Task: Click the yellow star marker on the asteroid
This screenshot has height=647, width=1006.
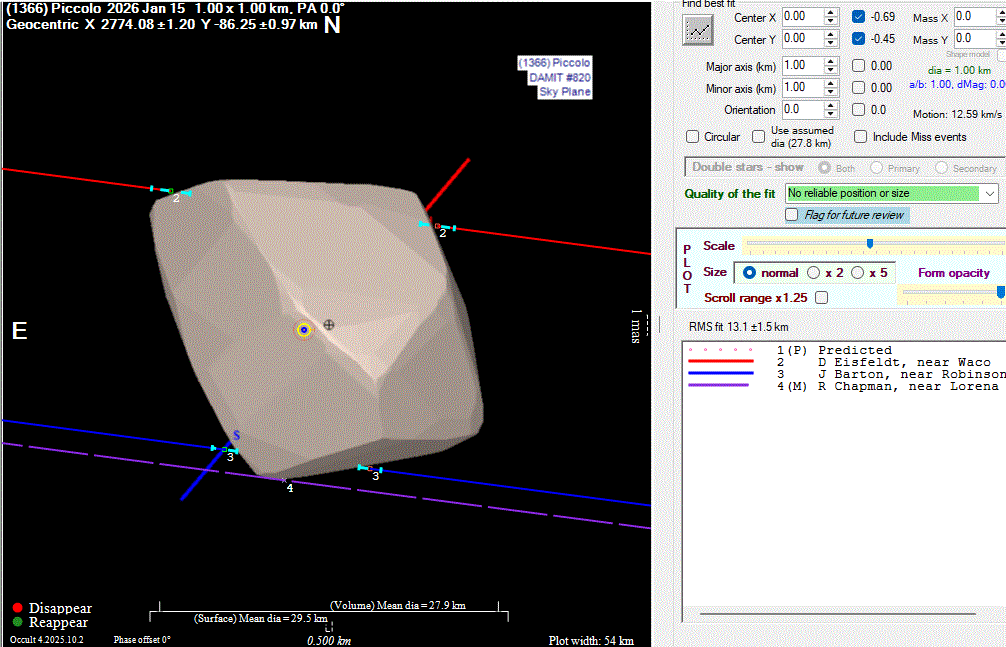Action: (x=304, y=329)
